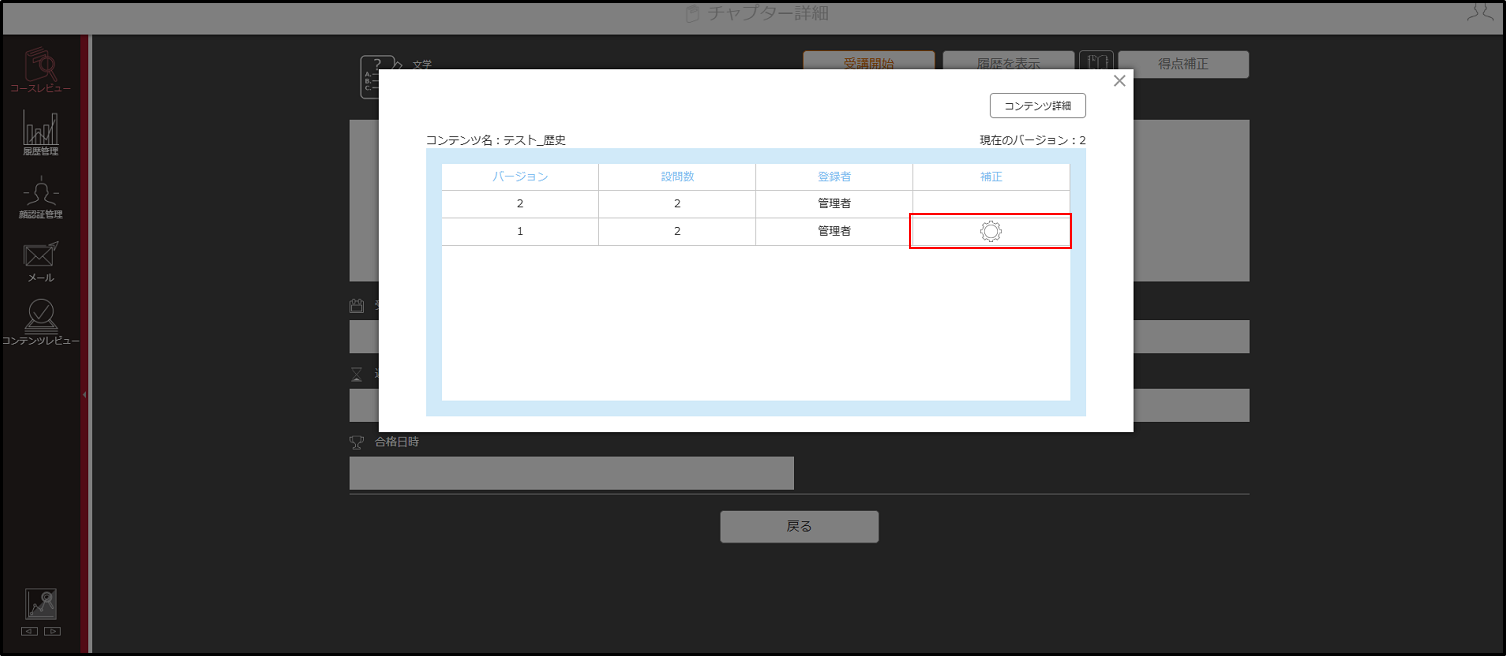Click the chart analysis icon at sidebar bottom
Viewport: 1506px width, 656px height.
tap(41, 604)
